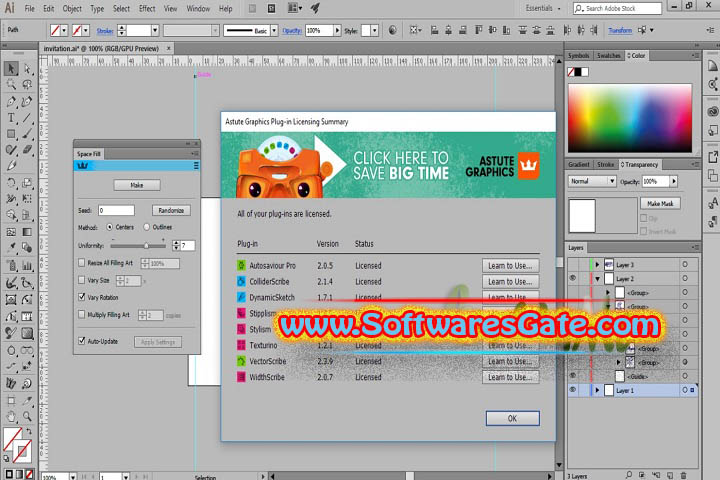The image size is (720, 480).
Task: Click Learn to Use for WidthScribe
Action: (x=510, y=377)
